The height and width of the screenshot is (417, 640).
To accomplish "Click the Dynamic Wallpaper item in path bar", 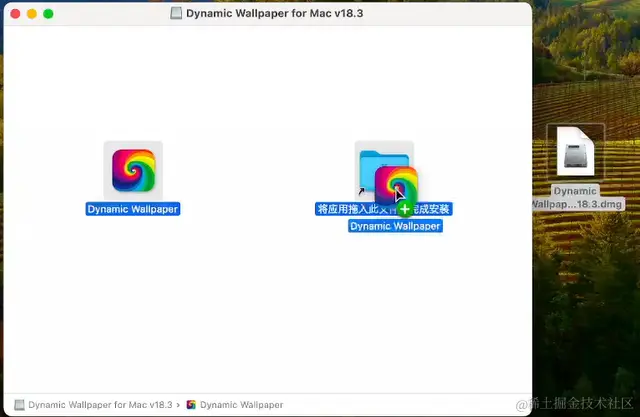I will 241,405.
